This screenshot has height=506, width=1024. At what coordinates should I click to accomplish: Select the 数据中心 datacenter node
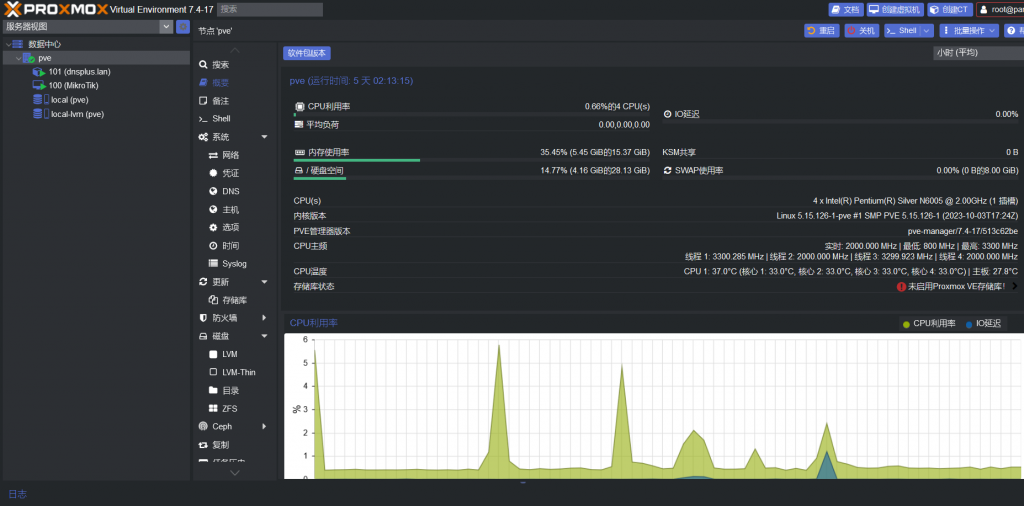[x=44, y=44]
